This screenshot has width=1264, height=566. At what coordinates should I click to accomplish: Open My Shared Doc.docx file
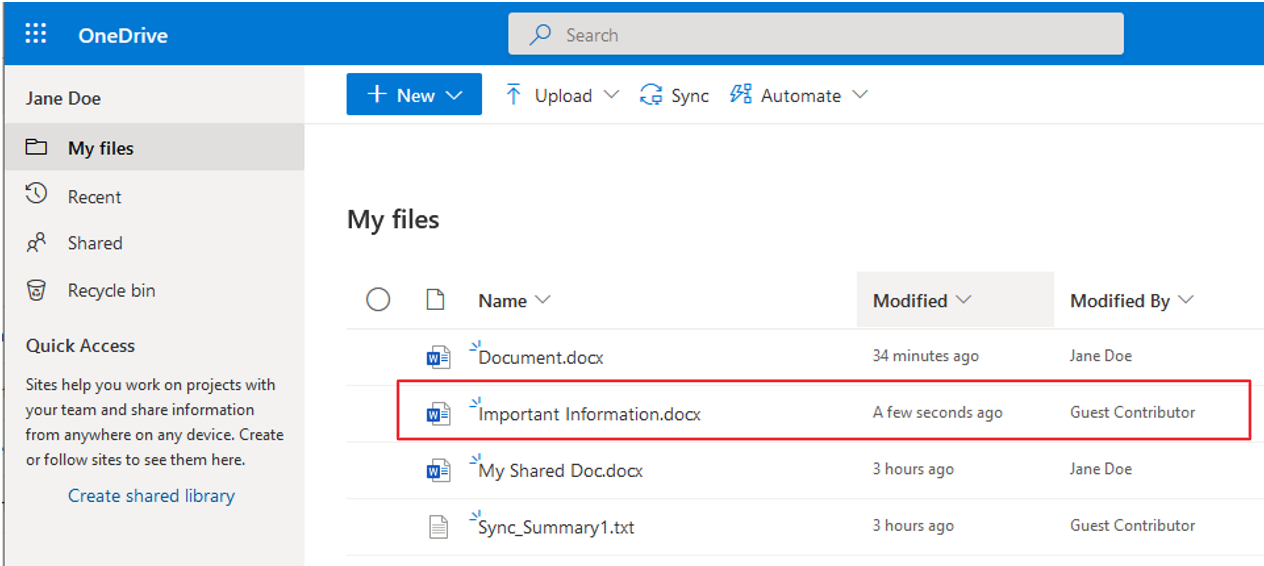tap(560, 471)
